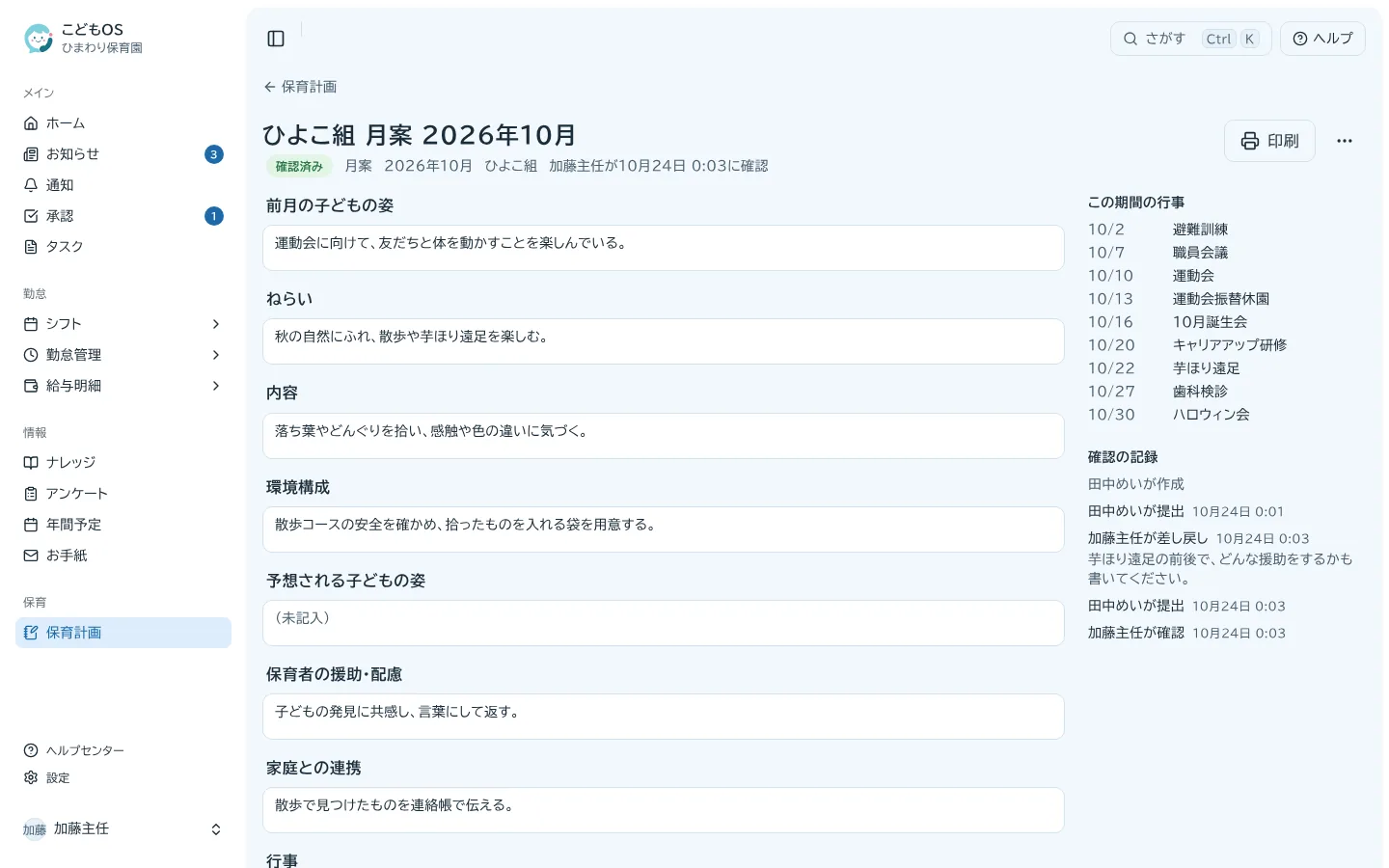Click the こどもOS logo icon
1389x868 pixels.
39,39
